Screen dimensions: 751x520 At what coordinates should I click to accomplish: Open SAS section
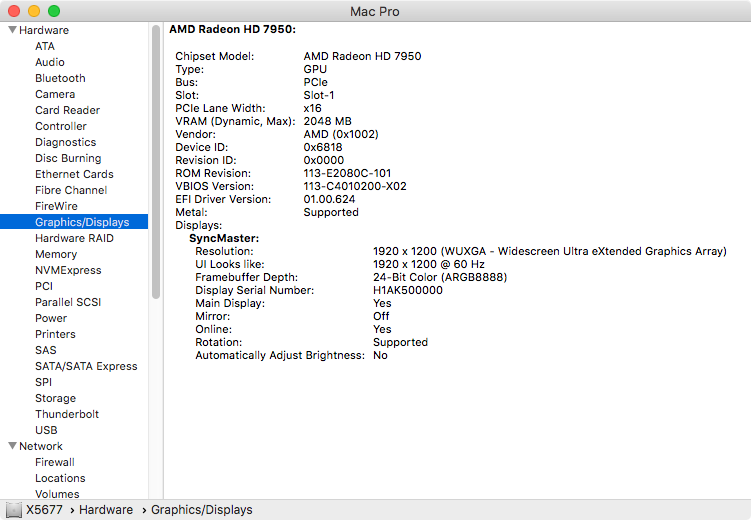coord(46,350)
